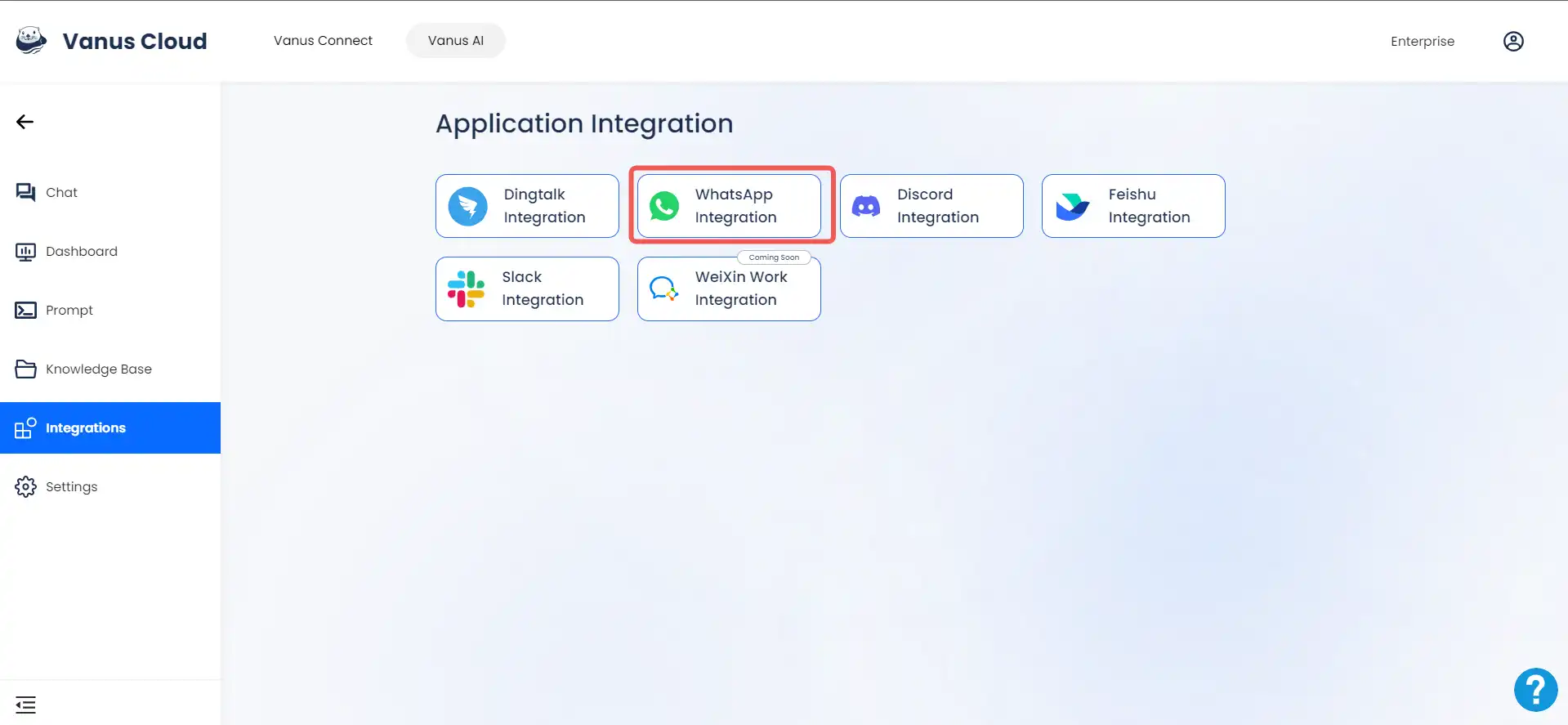Open the blue help question mark button
The image size is (1568, 725).
(1536, 690)
